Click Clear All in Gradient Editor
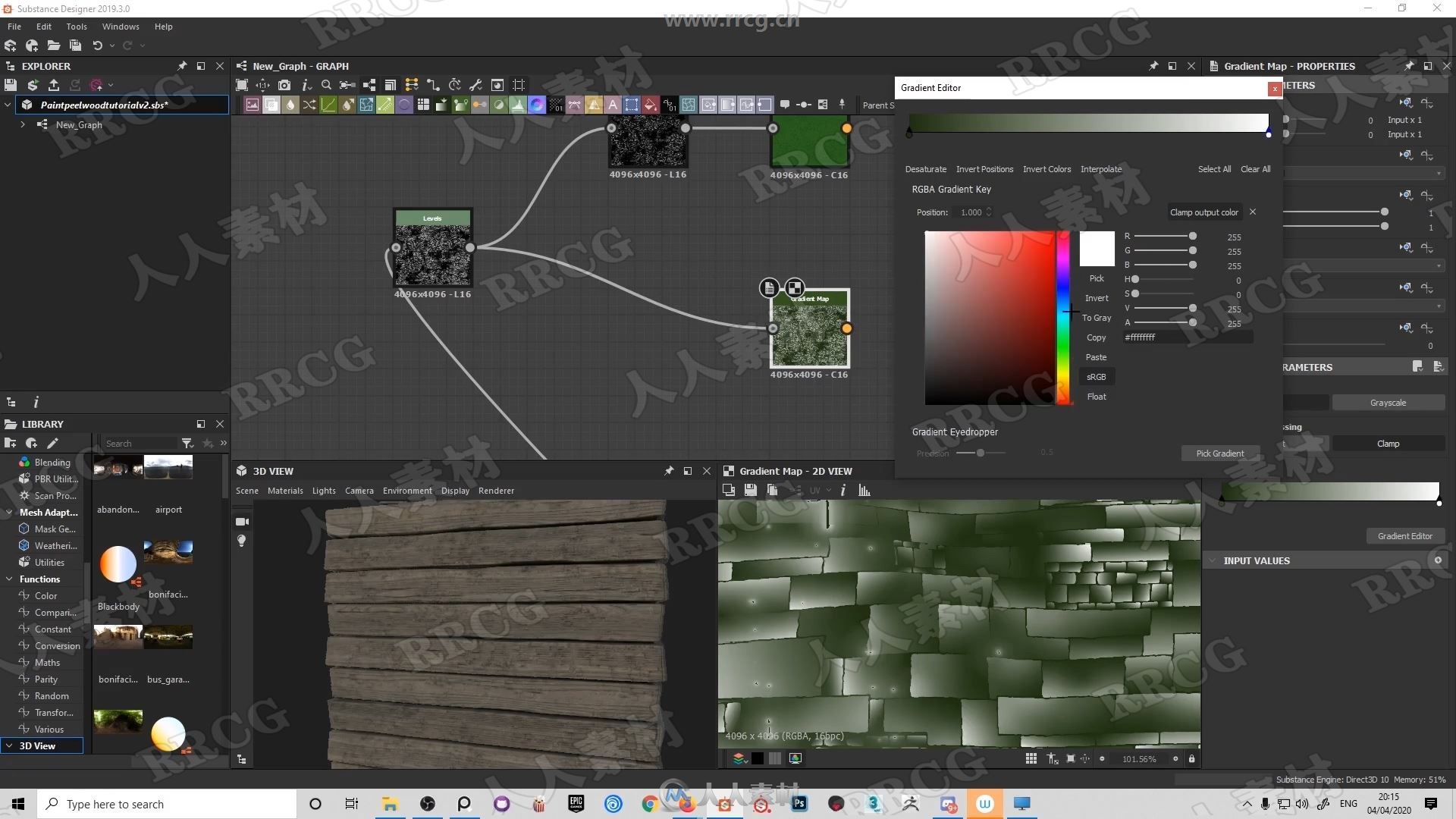The height and width of the screenshot is (819, 1456). [x=1255, y=169]
